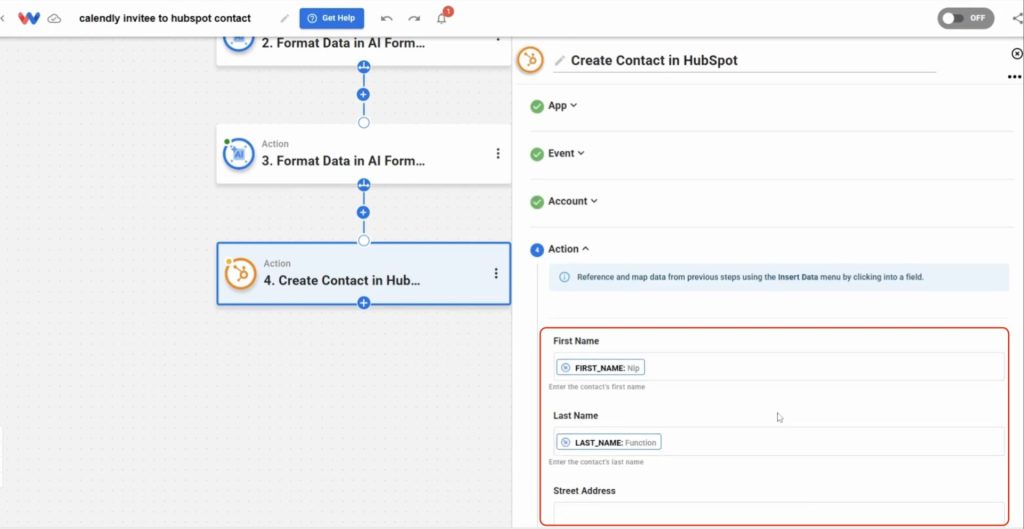Image resolution: width=1024 pixels, height=529 pixels.
Task: Click the Workload W logo
Action: (29, 18)
